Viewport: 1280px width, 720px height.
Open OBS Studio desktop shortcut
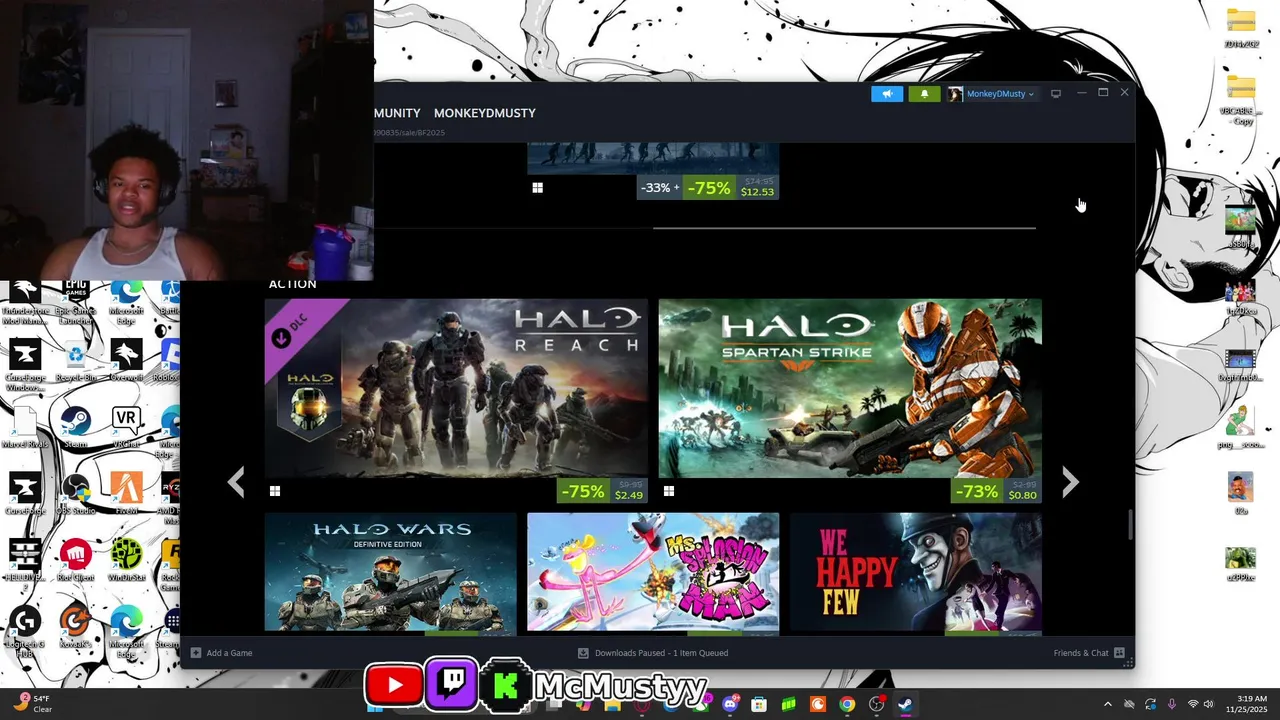pos(76,494)
